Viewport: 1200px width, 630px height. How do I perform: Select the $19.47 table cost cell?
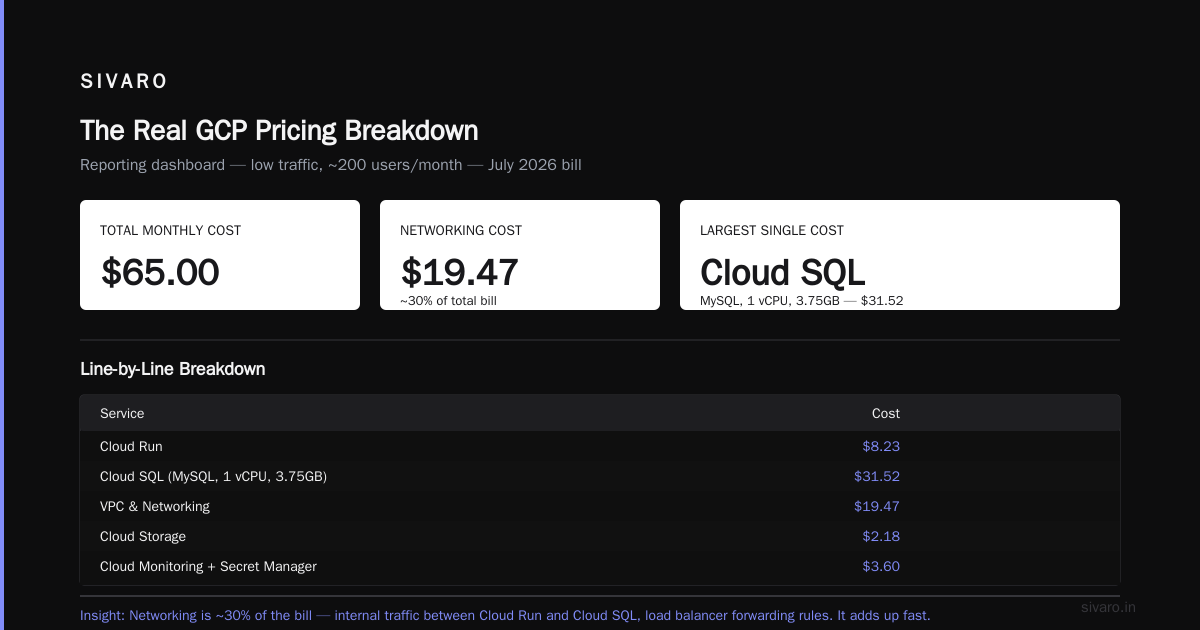pos(877,506)
